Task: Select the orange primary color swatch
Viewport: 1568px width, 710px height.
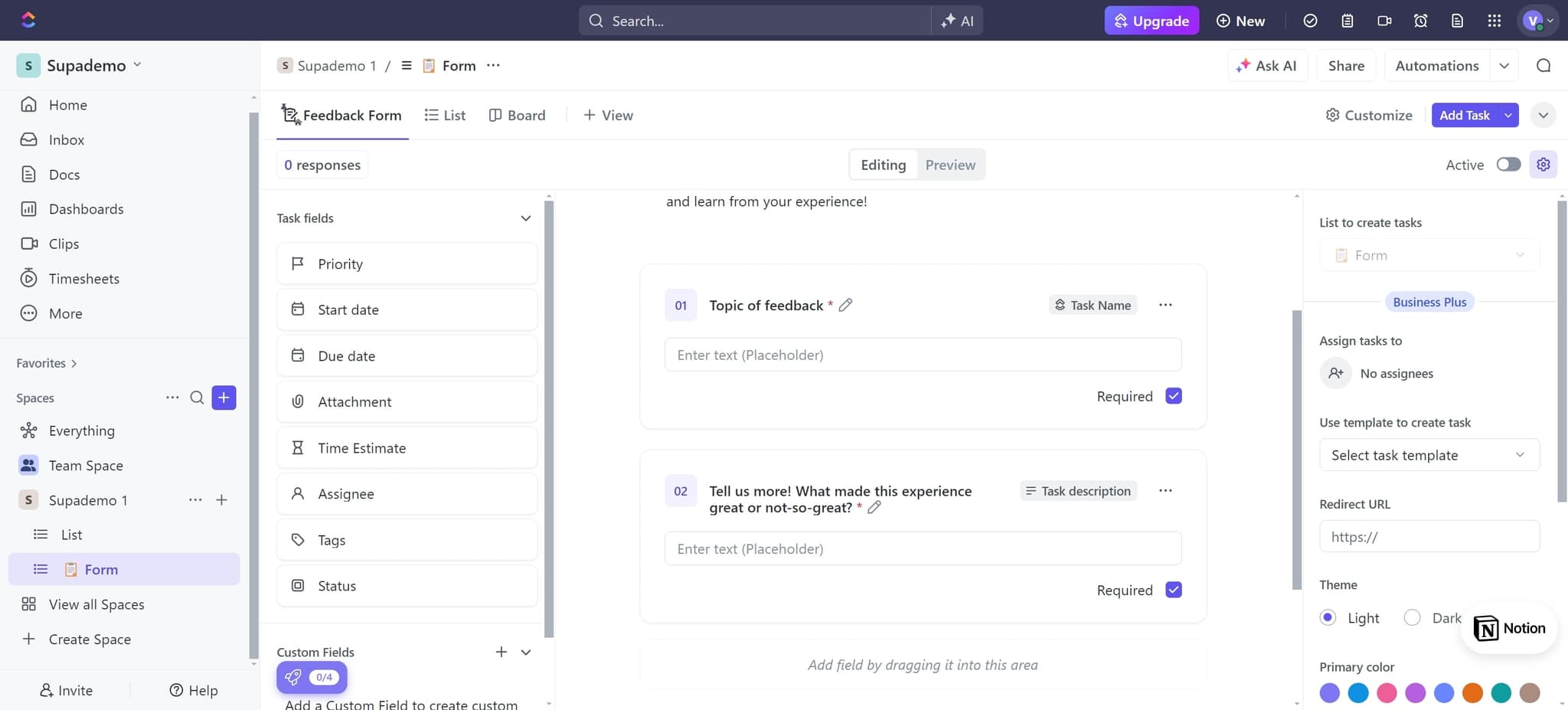Action: 1472,692
